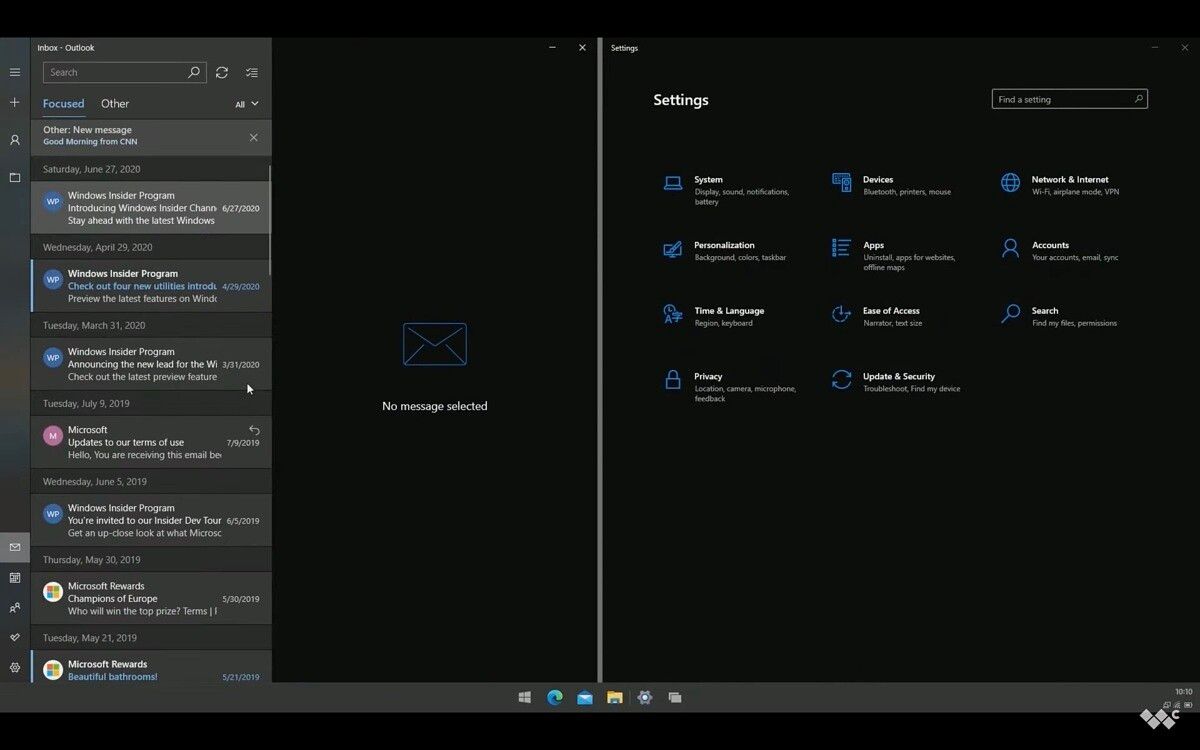This screenshot has width=1200, height=750.
Task: Open the Mail view in Outlook sidebar
Action: (14, 547)
